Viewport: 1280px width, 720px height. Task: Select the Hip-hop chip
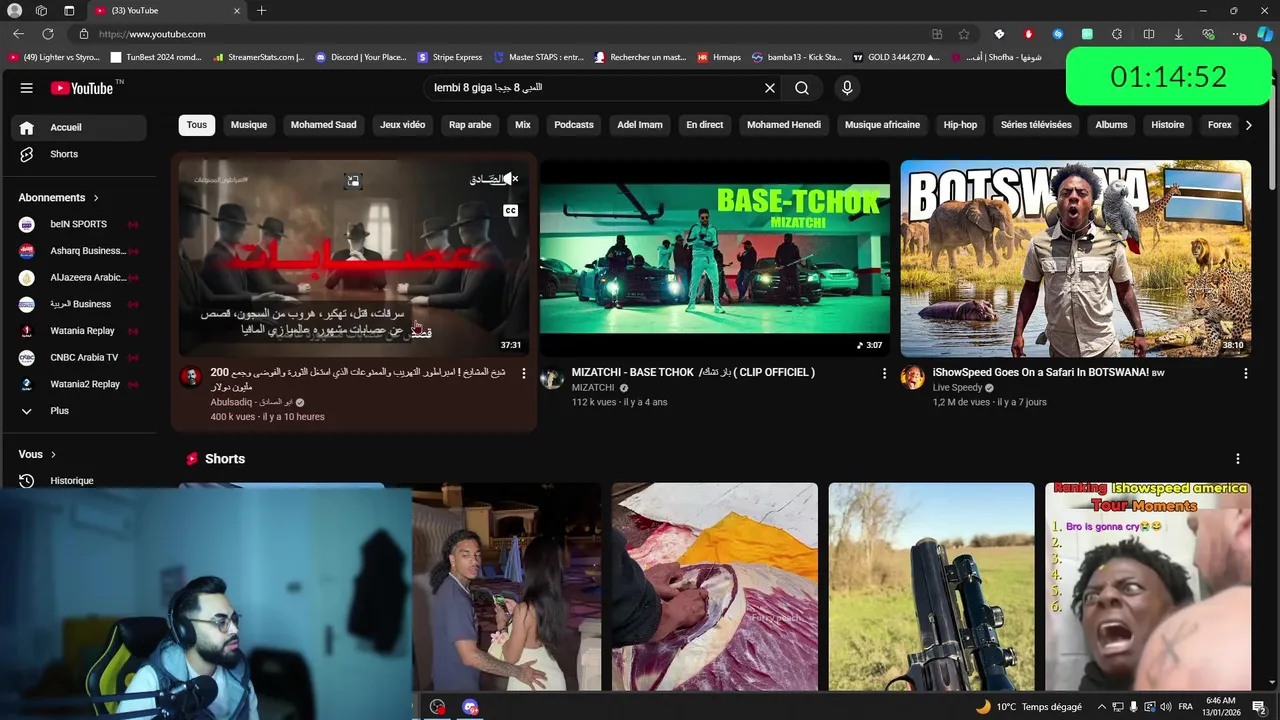(x=960, y=125)
